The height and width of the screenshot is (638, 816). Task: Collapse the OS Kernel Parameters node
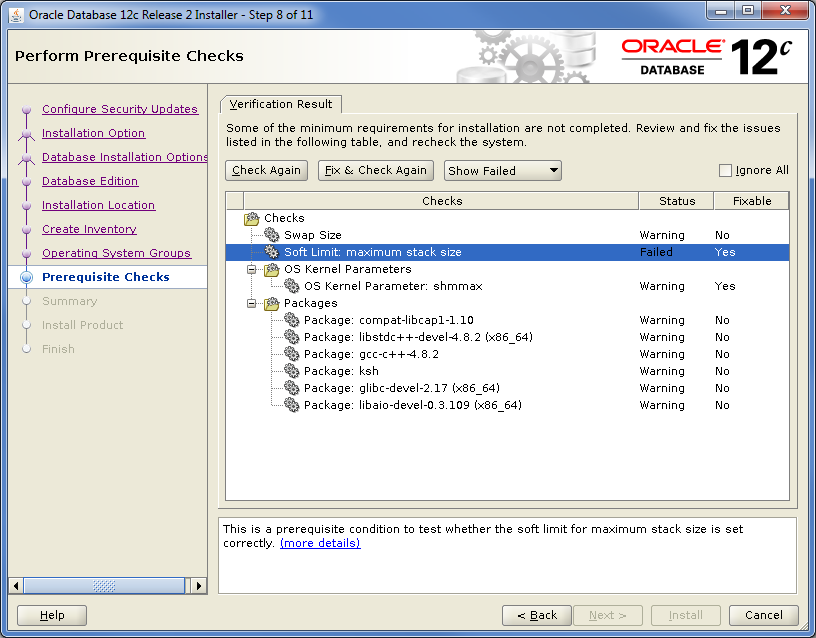coord(252,270)
